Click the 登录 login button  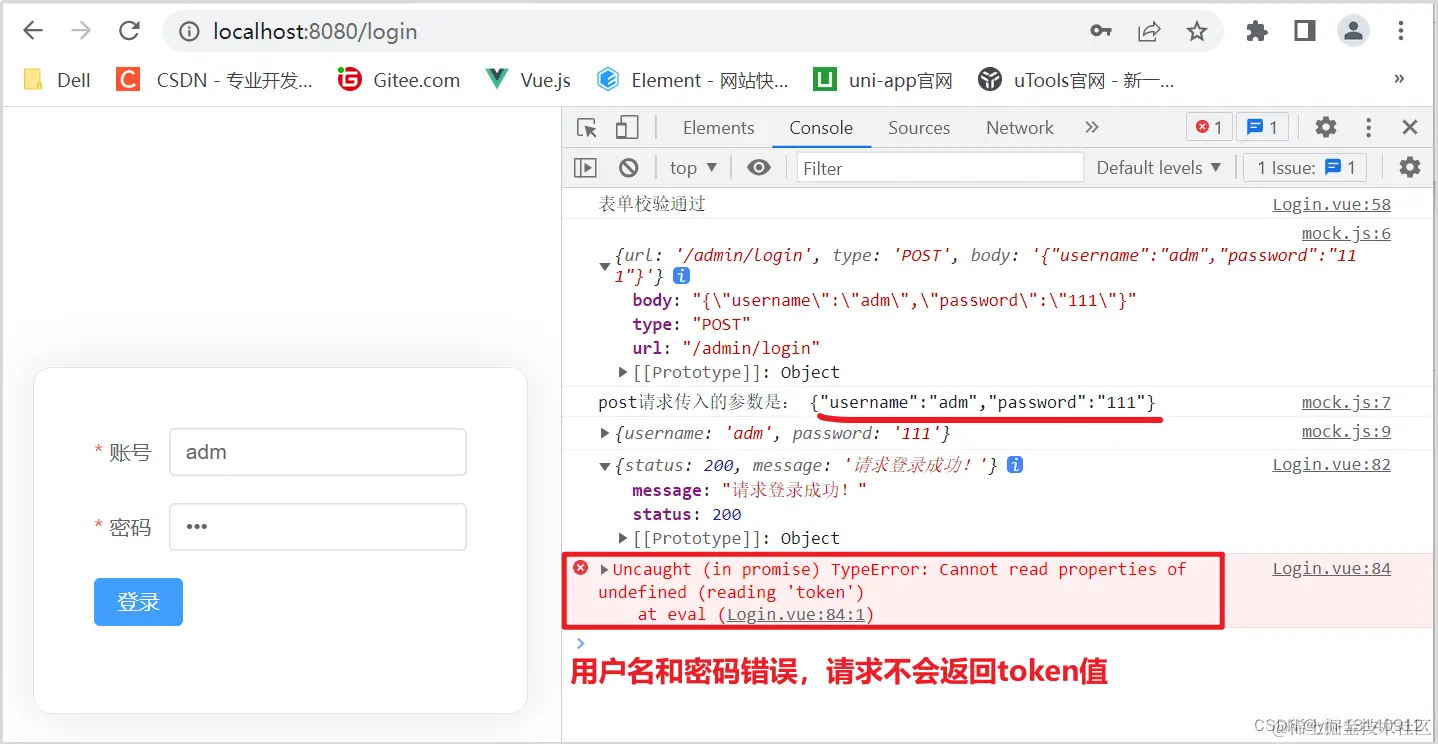pyautogui.click(x=138, y=601)
